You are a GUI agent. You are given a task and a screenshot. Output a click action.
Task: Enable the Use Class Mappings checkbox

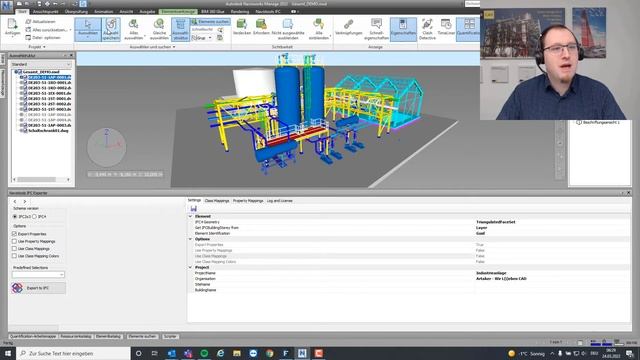(15, 249)
